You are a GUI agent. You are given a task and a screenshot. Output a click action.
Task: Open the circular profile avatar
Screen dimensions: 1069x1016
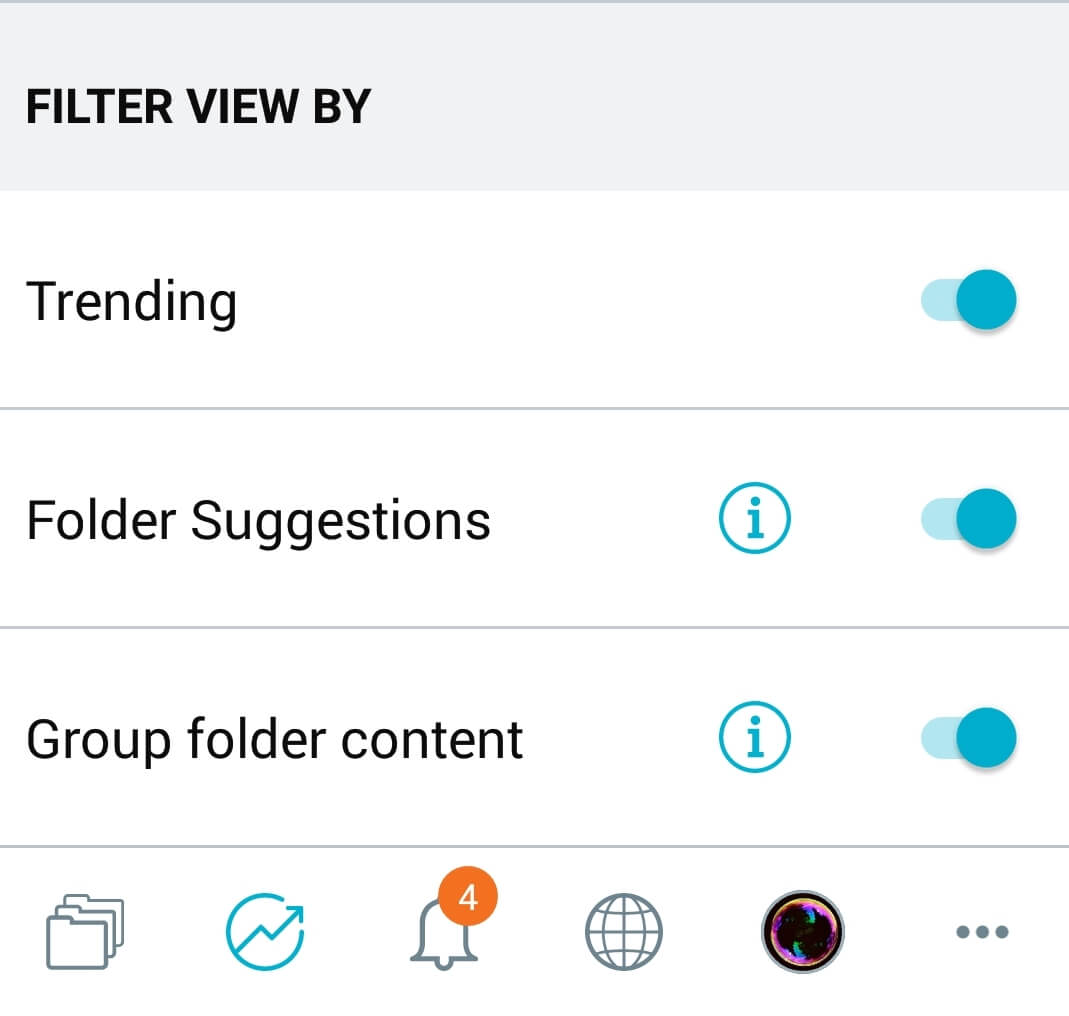[x=802, y=931]
